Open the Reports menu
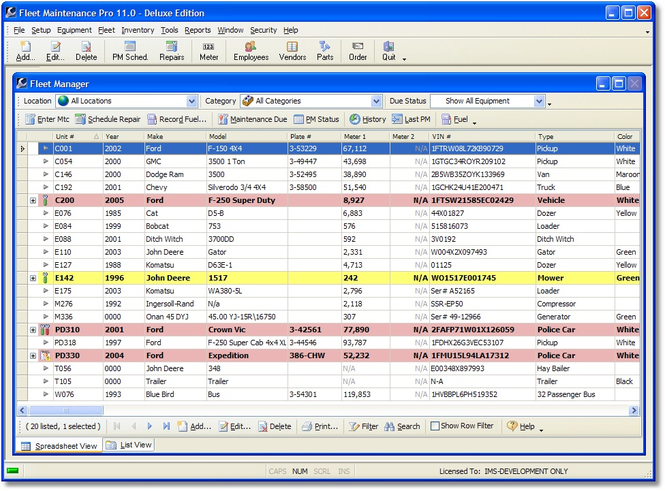665x491 pixels. click(197, 30)
